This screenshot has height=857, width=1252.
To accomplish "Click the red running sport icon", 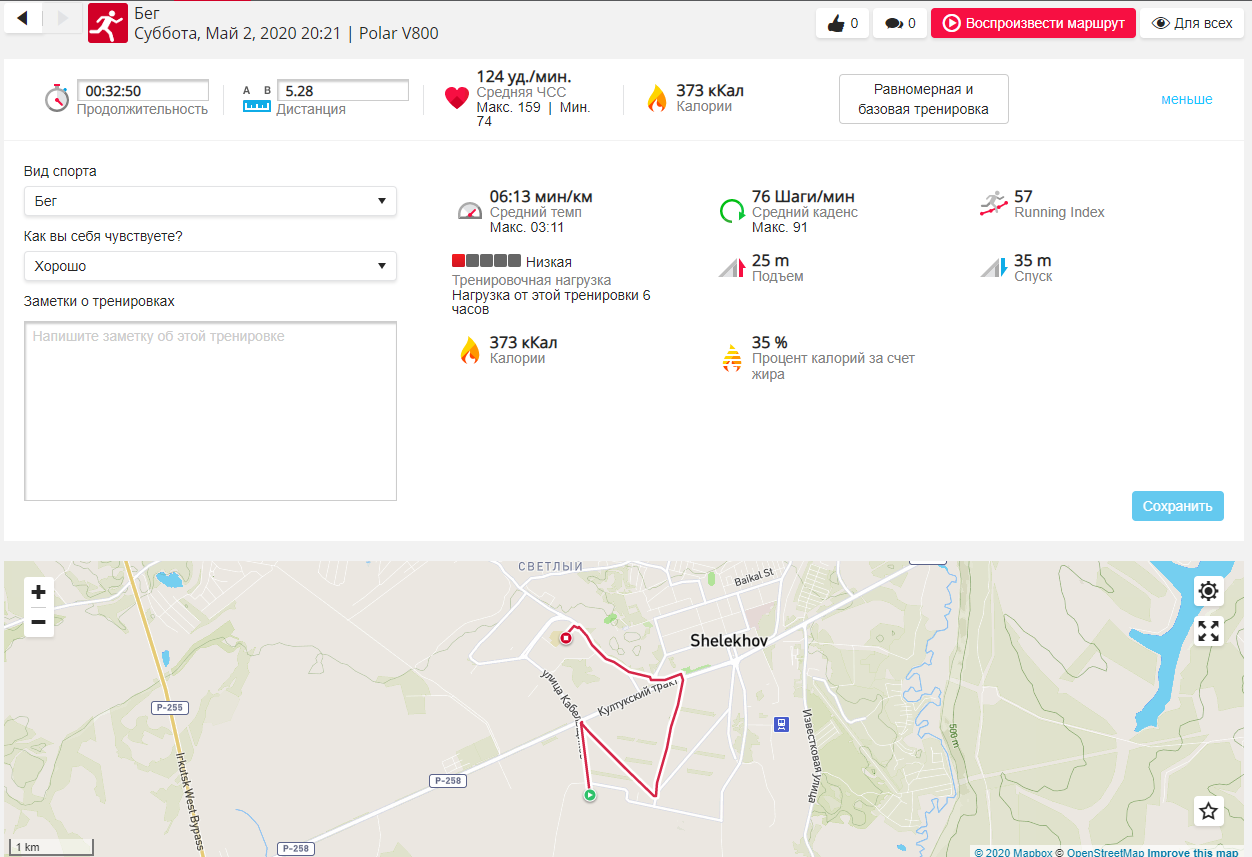I will pos(107,22).
